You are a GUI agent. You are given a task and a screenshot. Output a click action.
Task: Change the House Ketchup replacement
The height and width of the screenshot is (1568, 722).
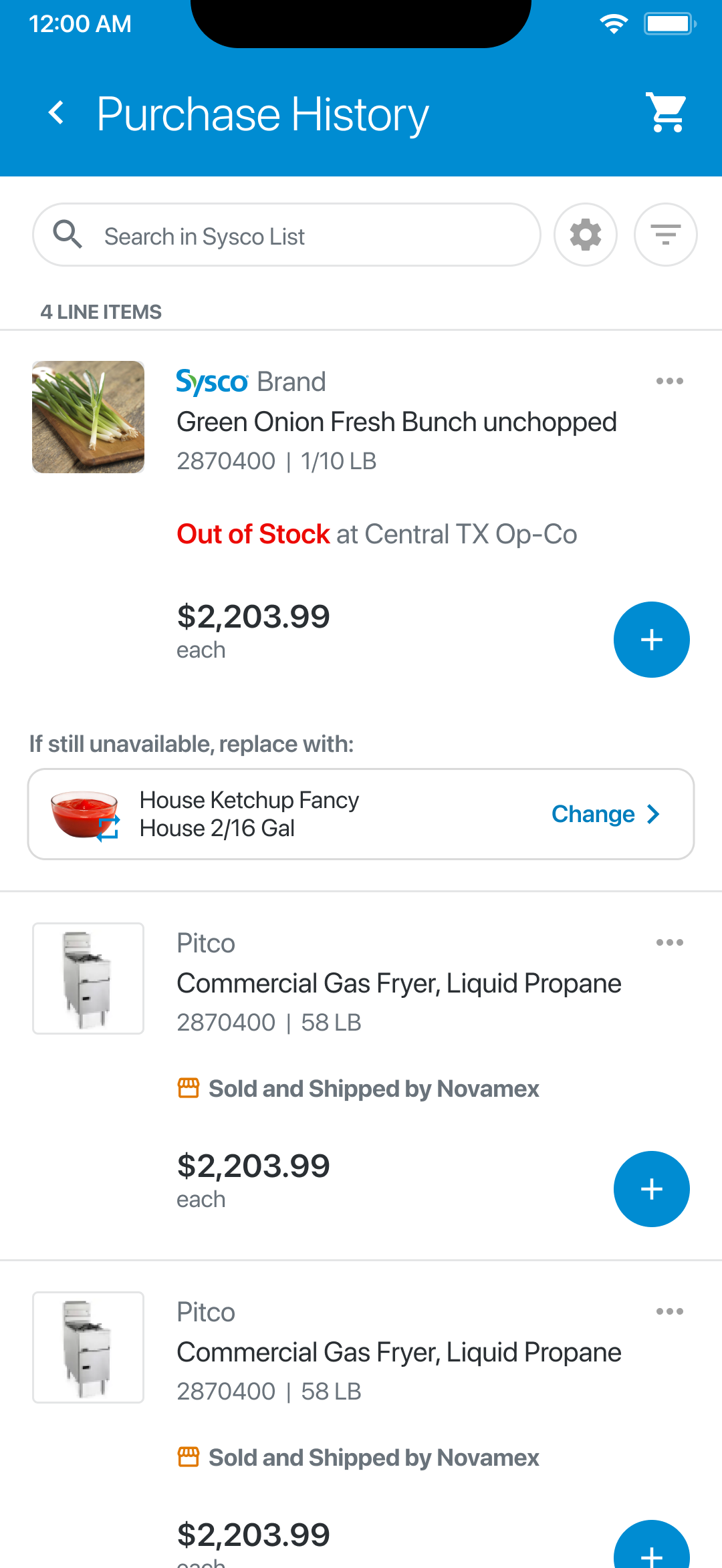point(593,814)
